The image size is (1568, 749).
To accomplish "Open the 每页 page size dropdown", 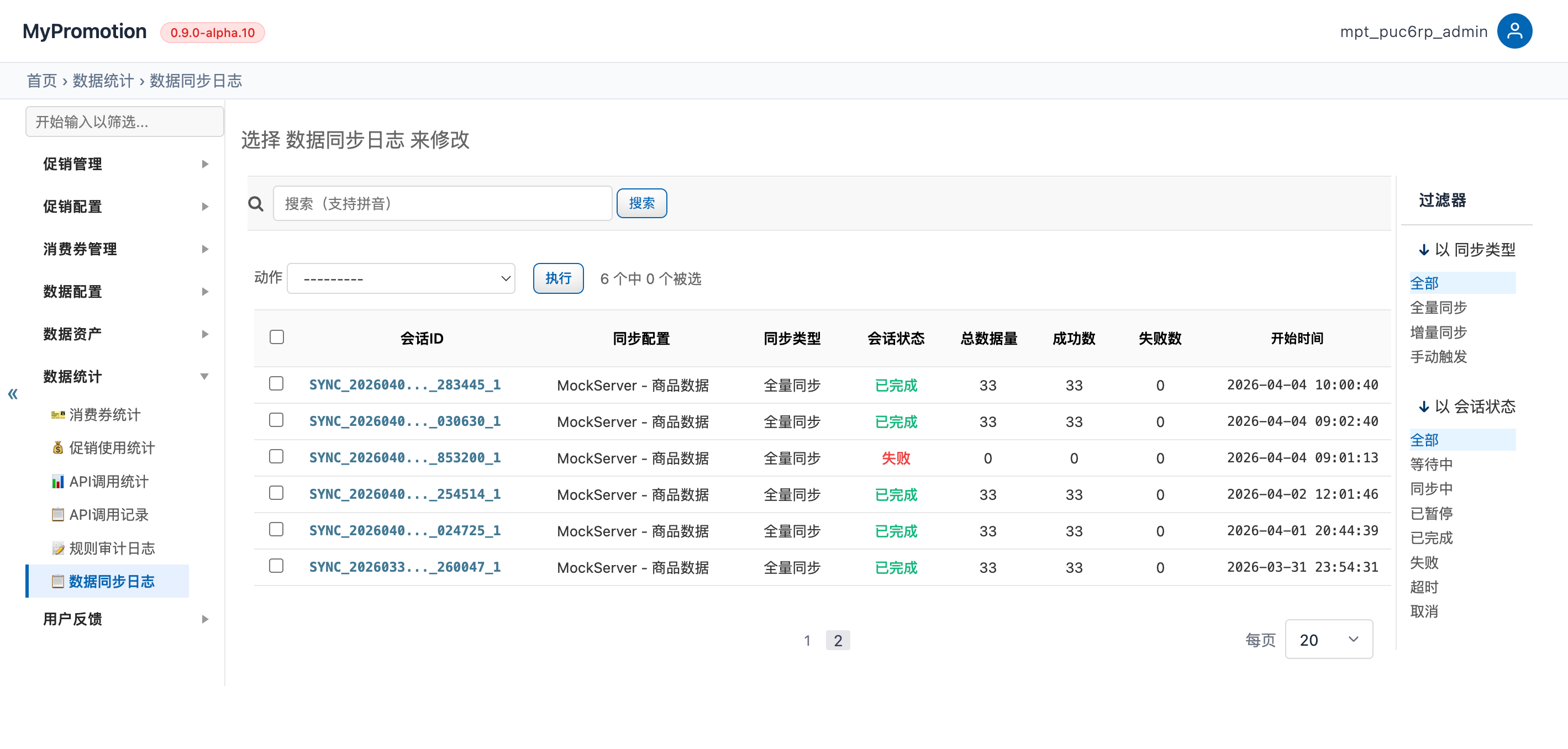I will tap(1329, 640).
